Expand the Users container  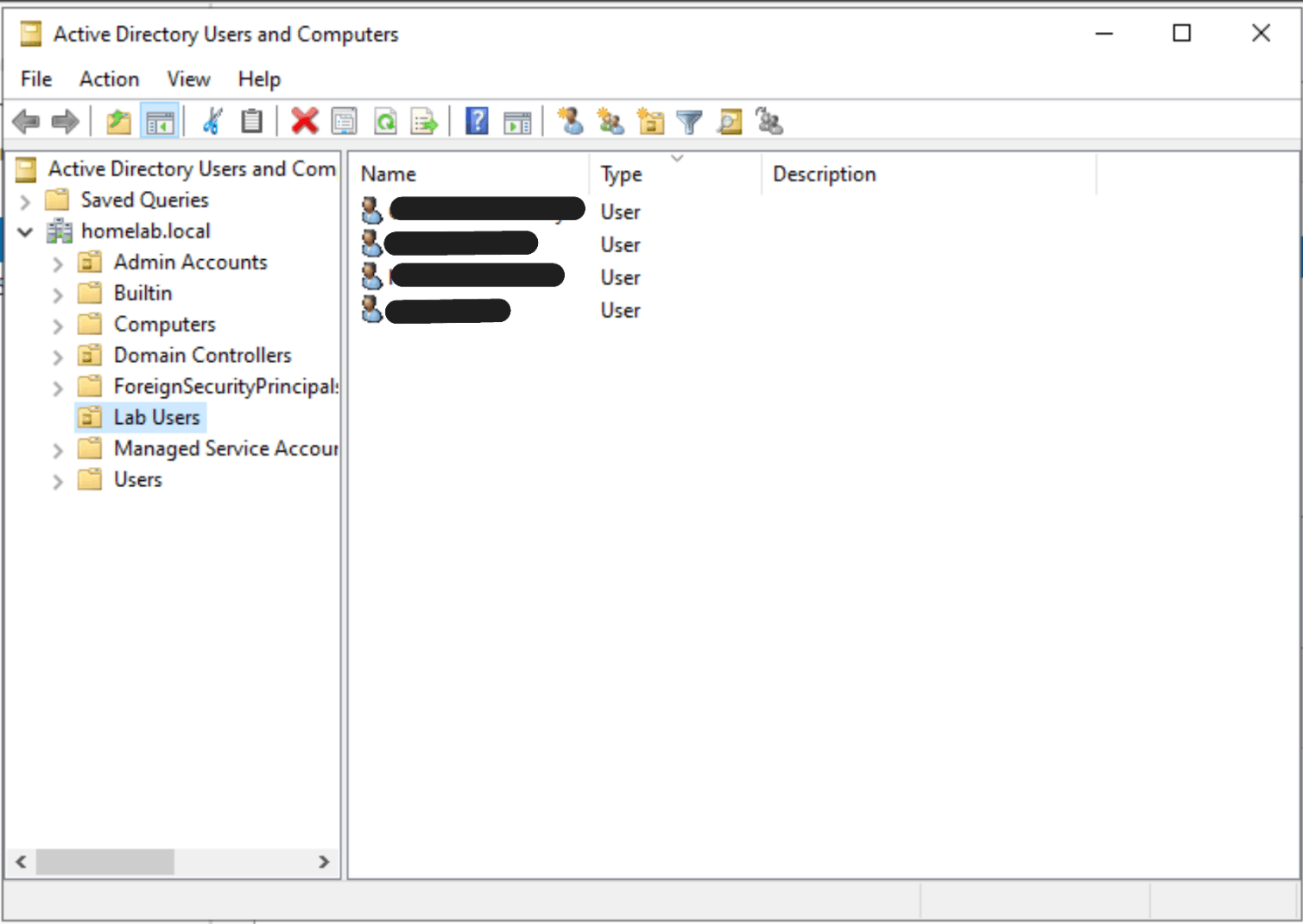click(58, 481)
